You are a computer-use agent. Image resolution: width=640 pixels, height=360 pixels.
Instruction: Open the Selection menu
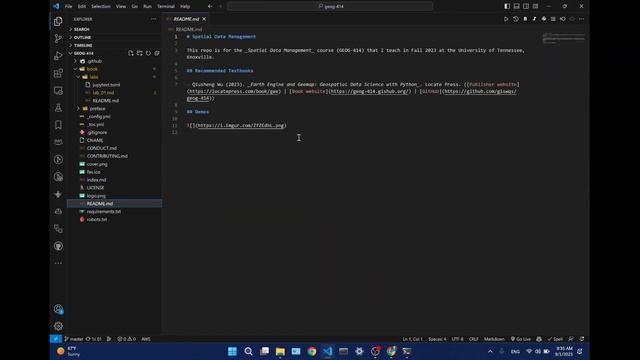pyautogui.click(x=100, y=6)
